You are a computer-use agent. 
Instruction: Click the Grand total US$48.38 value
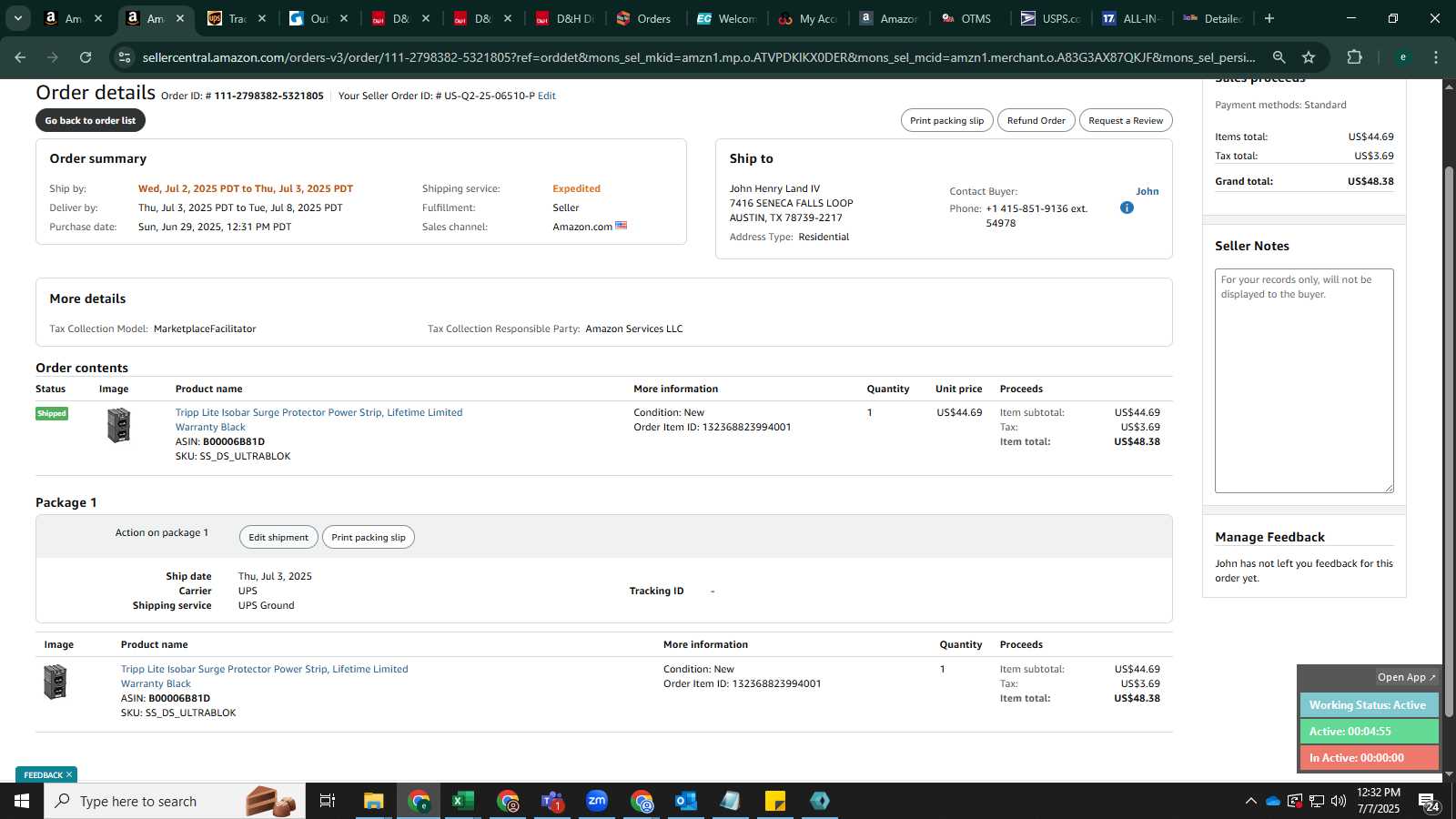pyautogui.click(x=1370, y=181)
